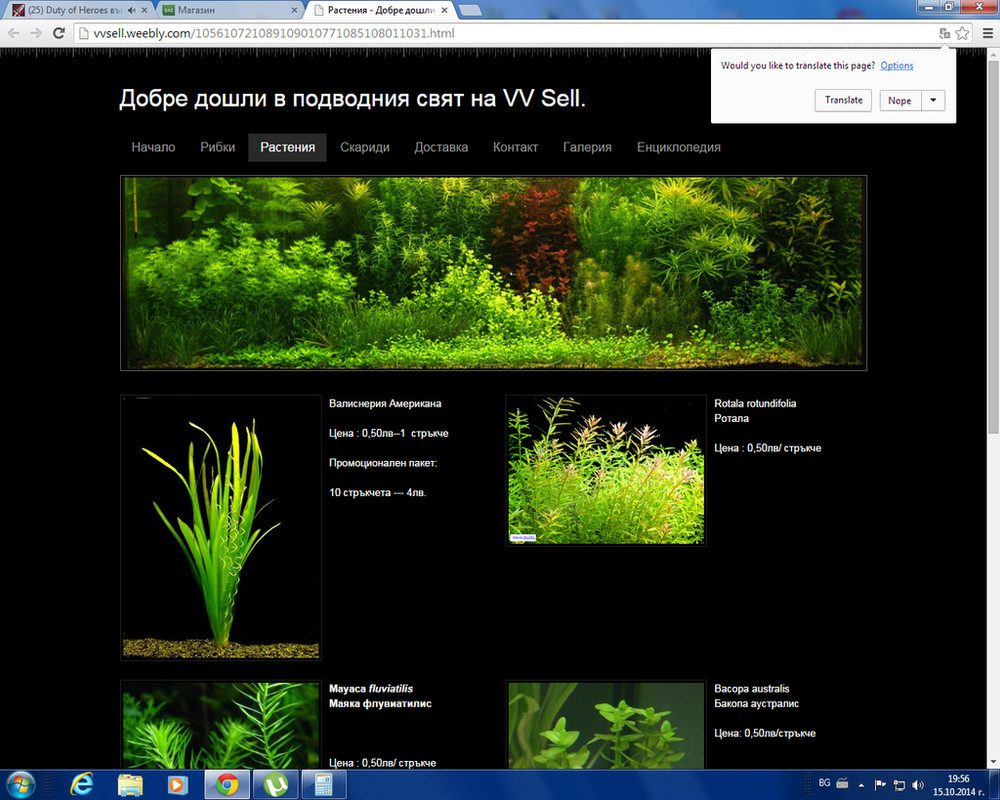Launch Internet Explorer from the taskbar
Image resolution: width=1000 pixels, height=800 pixels.
[x=82, y=784]
